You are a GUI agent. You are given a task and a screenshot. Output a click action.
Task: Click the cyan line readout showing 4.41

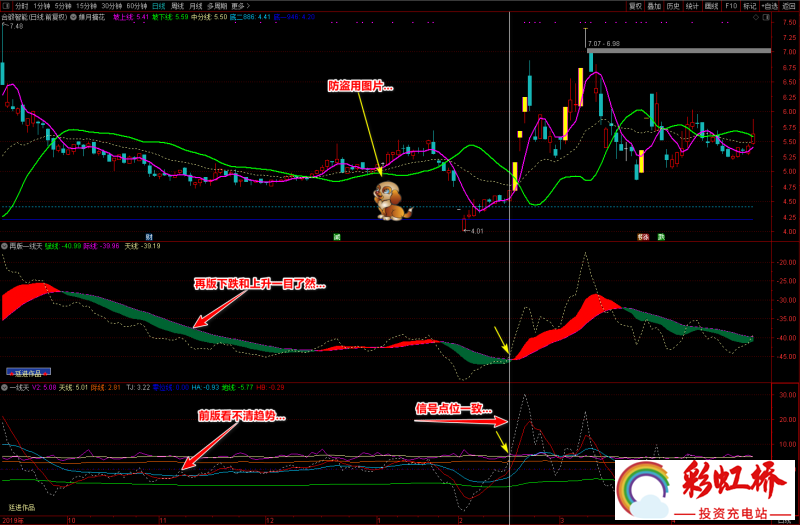coord(250,17)
